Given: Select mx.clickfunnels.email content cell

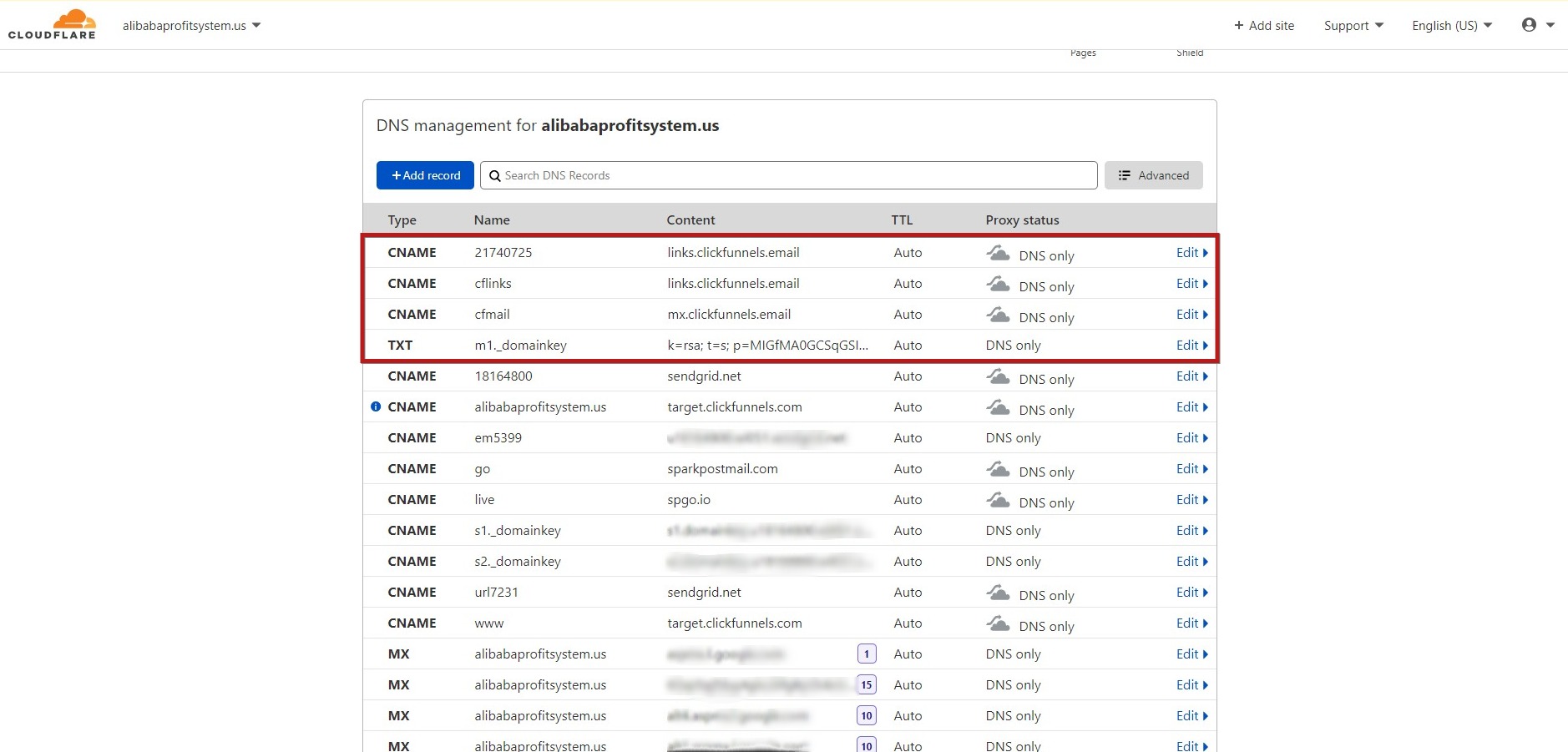Looking at the screenshot, I should point(729,315).
